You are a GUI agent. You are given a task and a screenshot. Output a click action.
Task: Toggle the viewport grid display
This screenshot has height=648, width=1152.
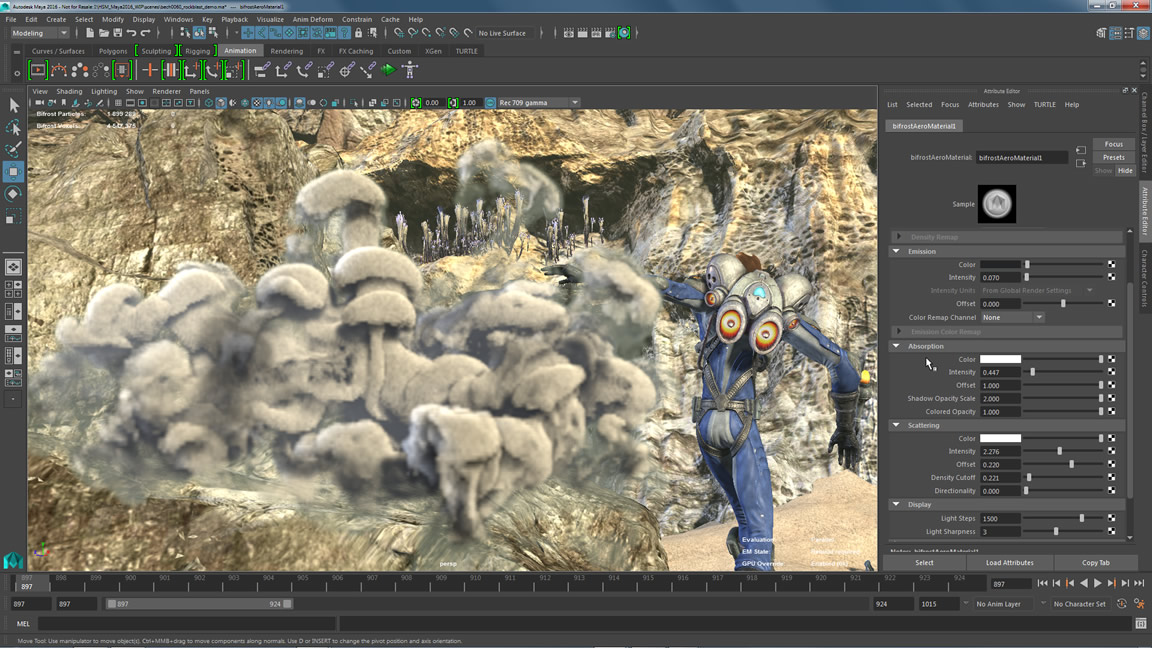[x=118, y=103]
